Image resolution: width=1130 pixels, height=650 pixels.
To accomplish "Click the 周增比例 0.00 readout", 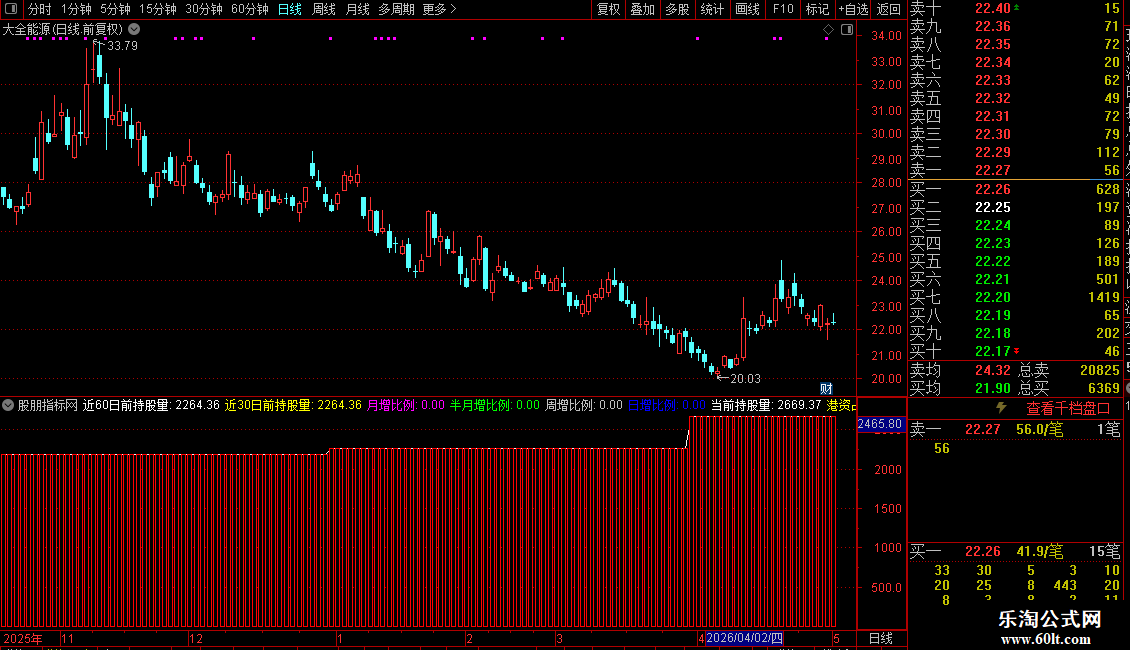I will click(583, 406).
